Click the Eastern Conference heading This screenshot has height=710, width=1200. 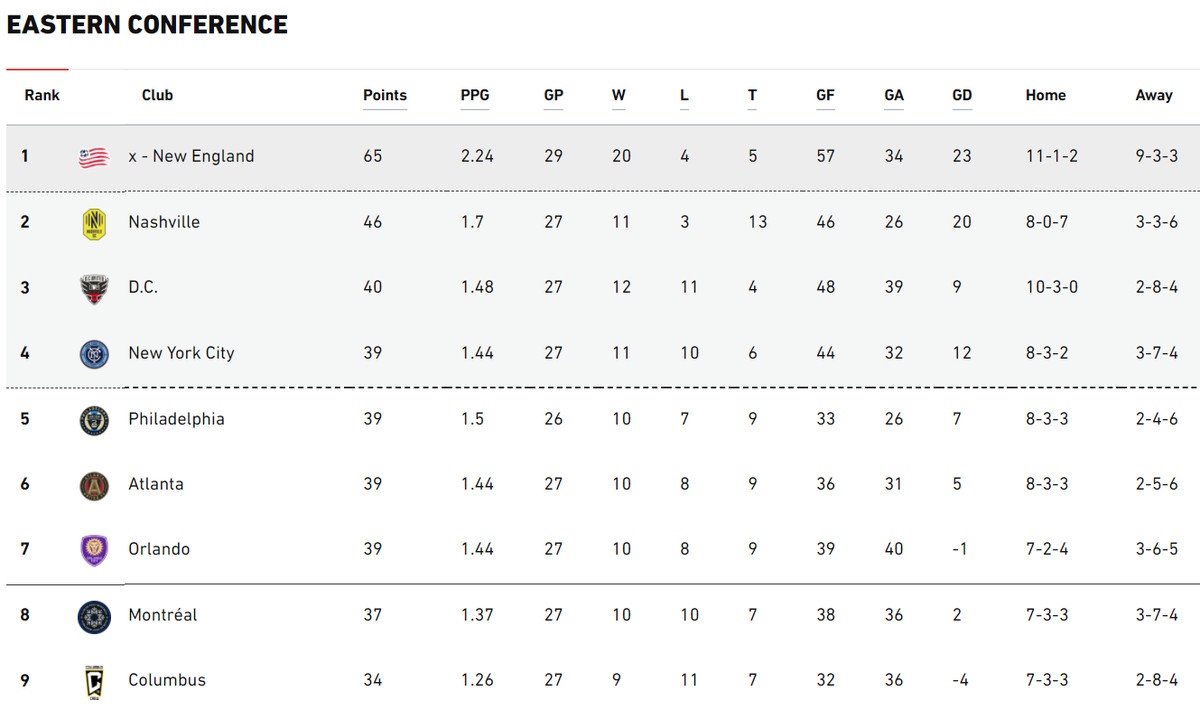[147, 25]
